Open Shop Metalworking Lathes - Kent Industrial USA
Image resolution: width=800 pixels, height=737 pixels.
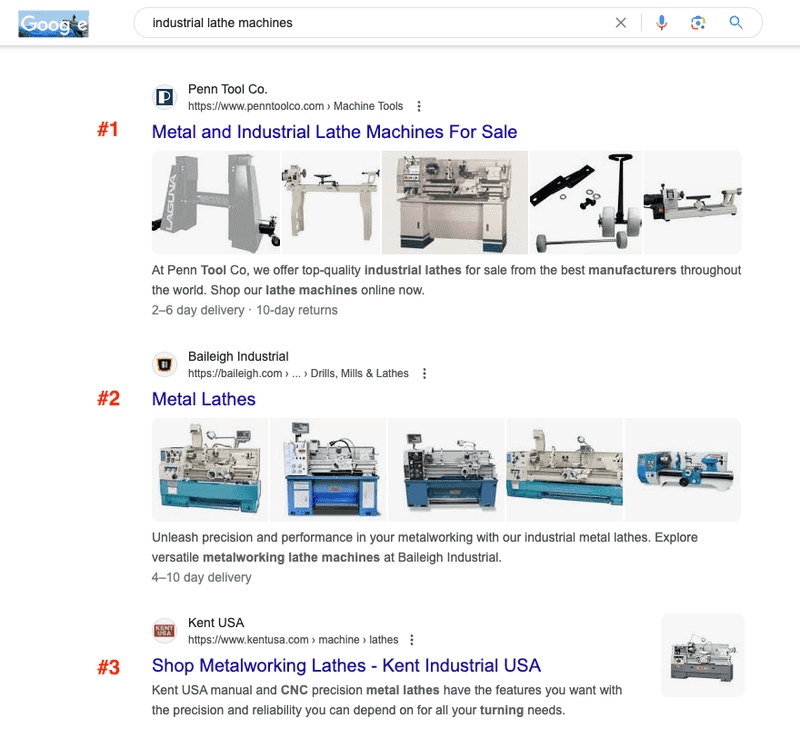(346, 666)
